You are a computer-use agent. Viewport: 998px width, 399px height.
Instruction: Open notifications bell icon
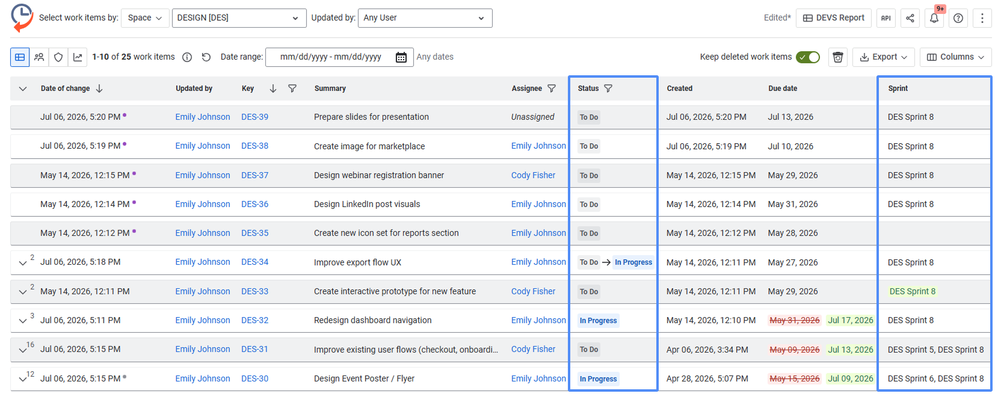point(934,18)
